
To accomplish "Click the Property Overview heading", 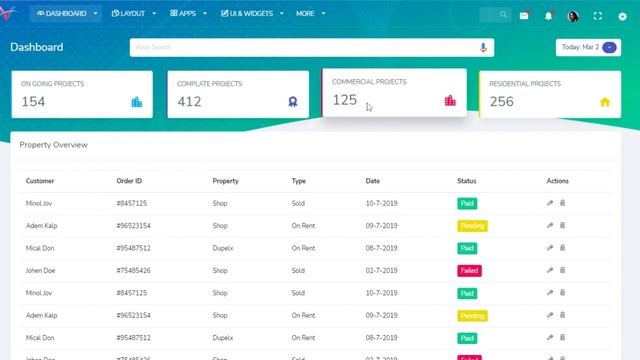I will coord(53,145).
